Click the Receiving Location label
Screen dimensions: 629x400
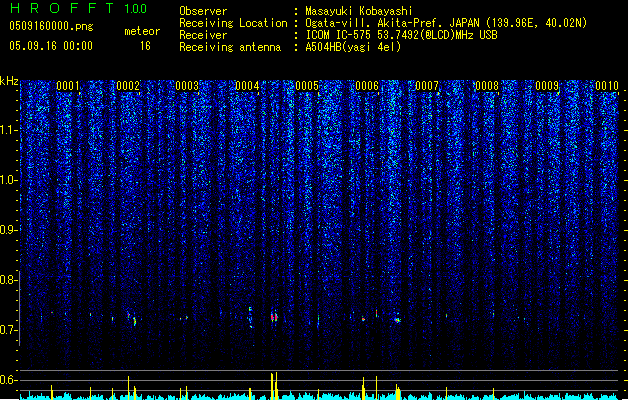coord(233,23)
